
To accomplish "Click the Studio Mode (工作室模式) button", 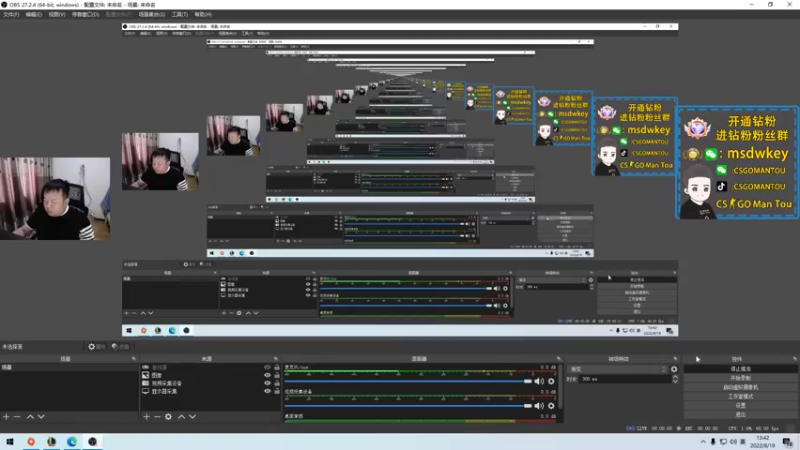I will (x=740, y=396).
